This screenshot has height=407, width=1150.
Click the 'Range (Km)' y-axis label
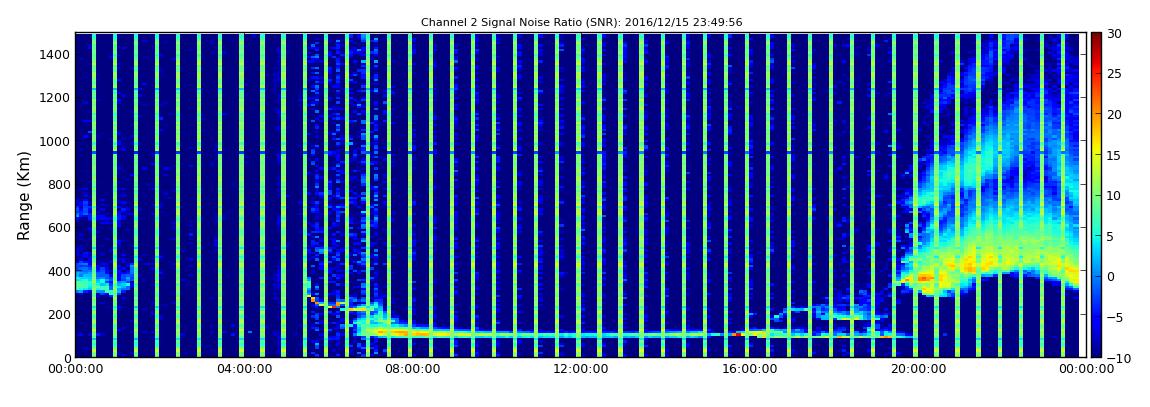(x=24, y=195)
